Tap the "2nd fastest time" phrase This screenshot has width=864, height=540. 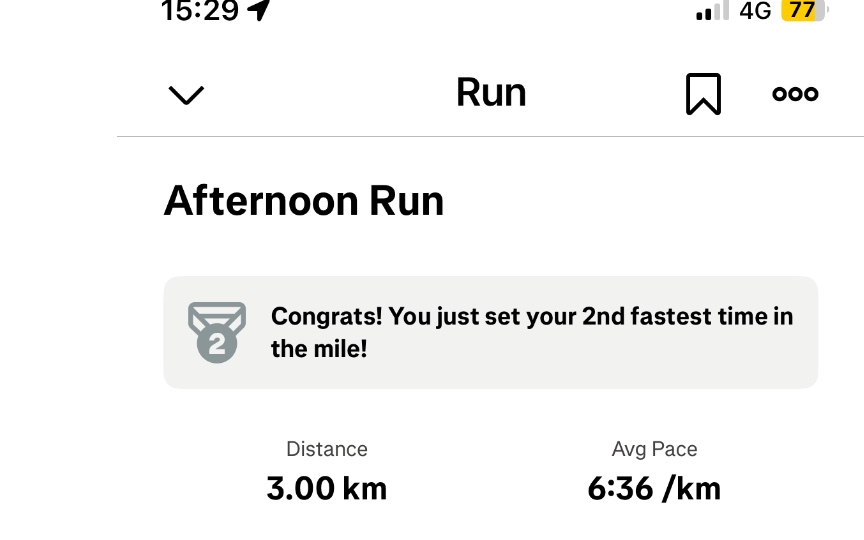tap(652, 317)
